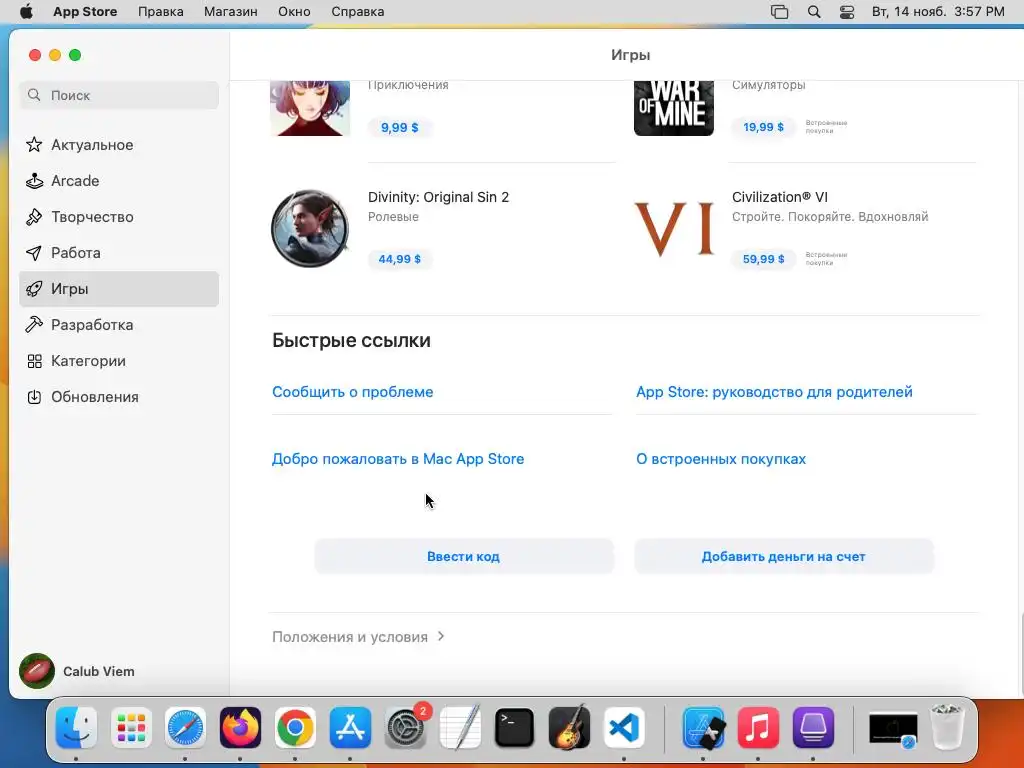Click the Поиск search field
This screenshot has width=1024, height=768.
[x=119, y=95]
